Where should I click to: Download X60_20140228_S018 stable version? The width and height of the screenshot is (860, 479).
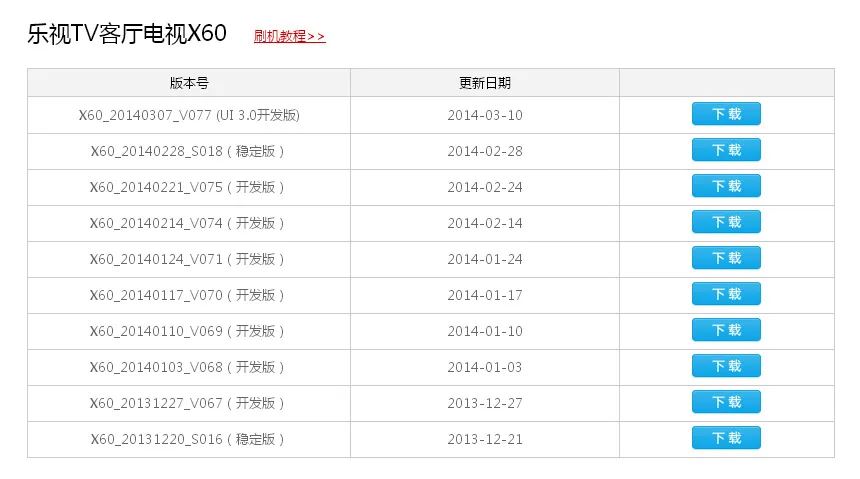726,150
